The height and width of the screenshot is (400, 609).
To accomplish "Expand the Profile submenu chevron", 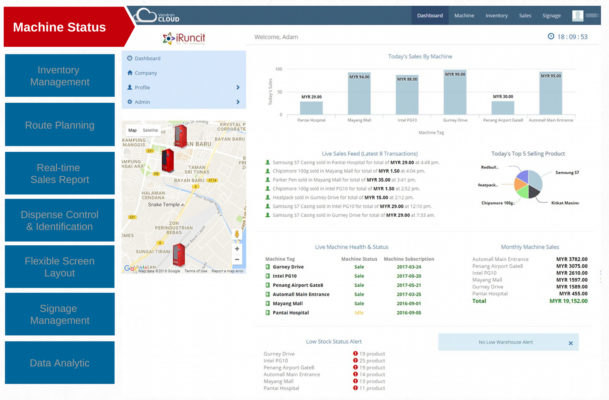I will (238, 87).
